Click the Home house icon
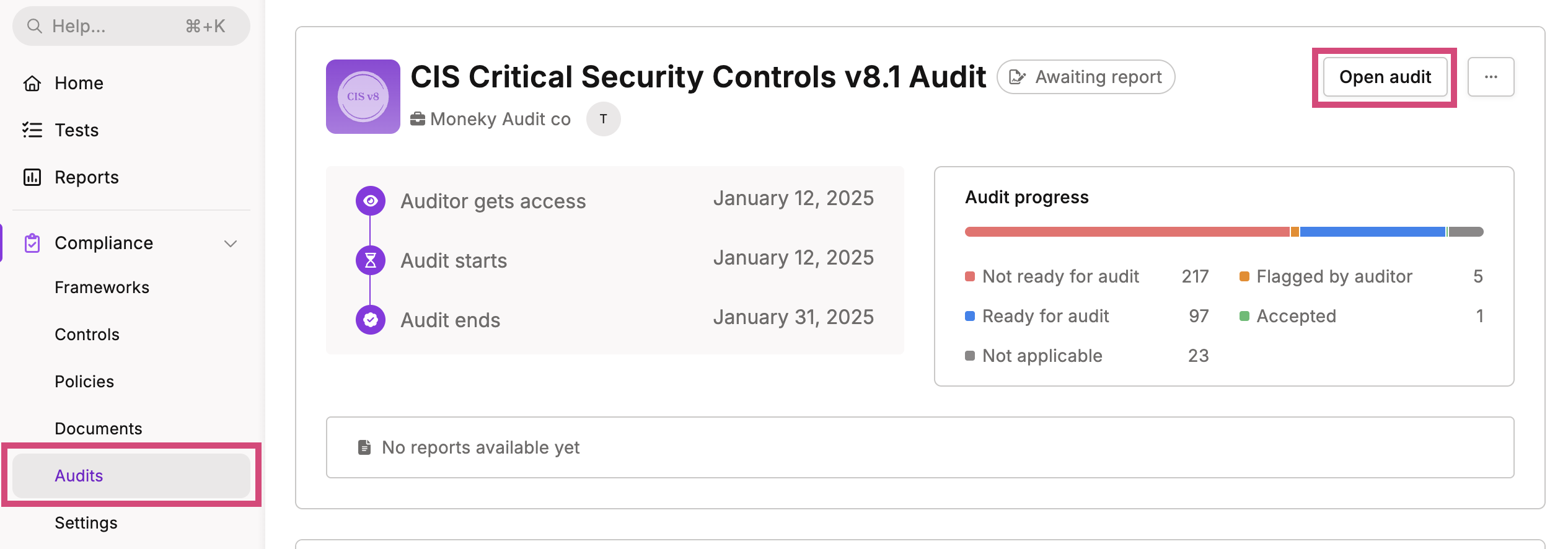Viewport: 1568px width, 549px height. pyautogui.click(x=32, y=83)
